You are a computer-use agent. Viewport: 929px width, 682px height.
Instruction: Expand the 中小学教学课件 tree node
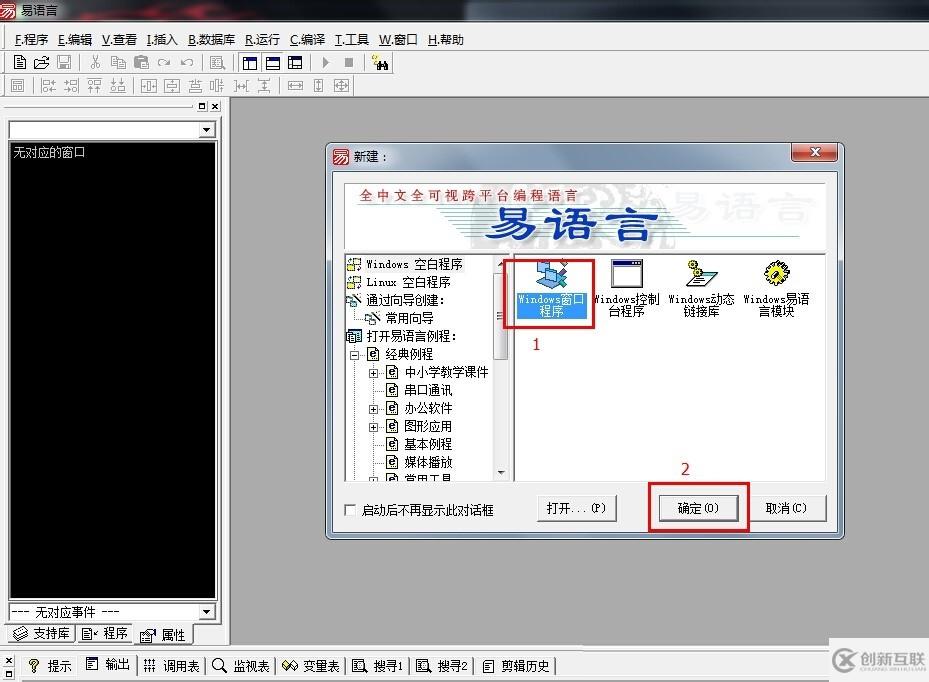pyautogui.click(x=375, y=372)
